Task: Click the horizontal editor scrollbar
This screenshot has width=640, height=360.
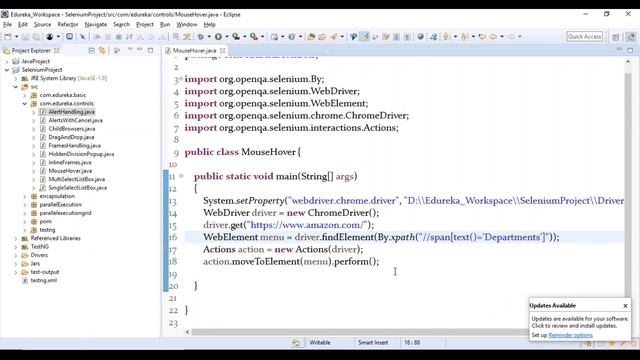Action: click(x=359, y=332)
